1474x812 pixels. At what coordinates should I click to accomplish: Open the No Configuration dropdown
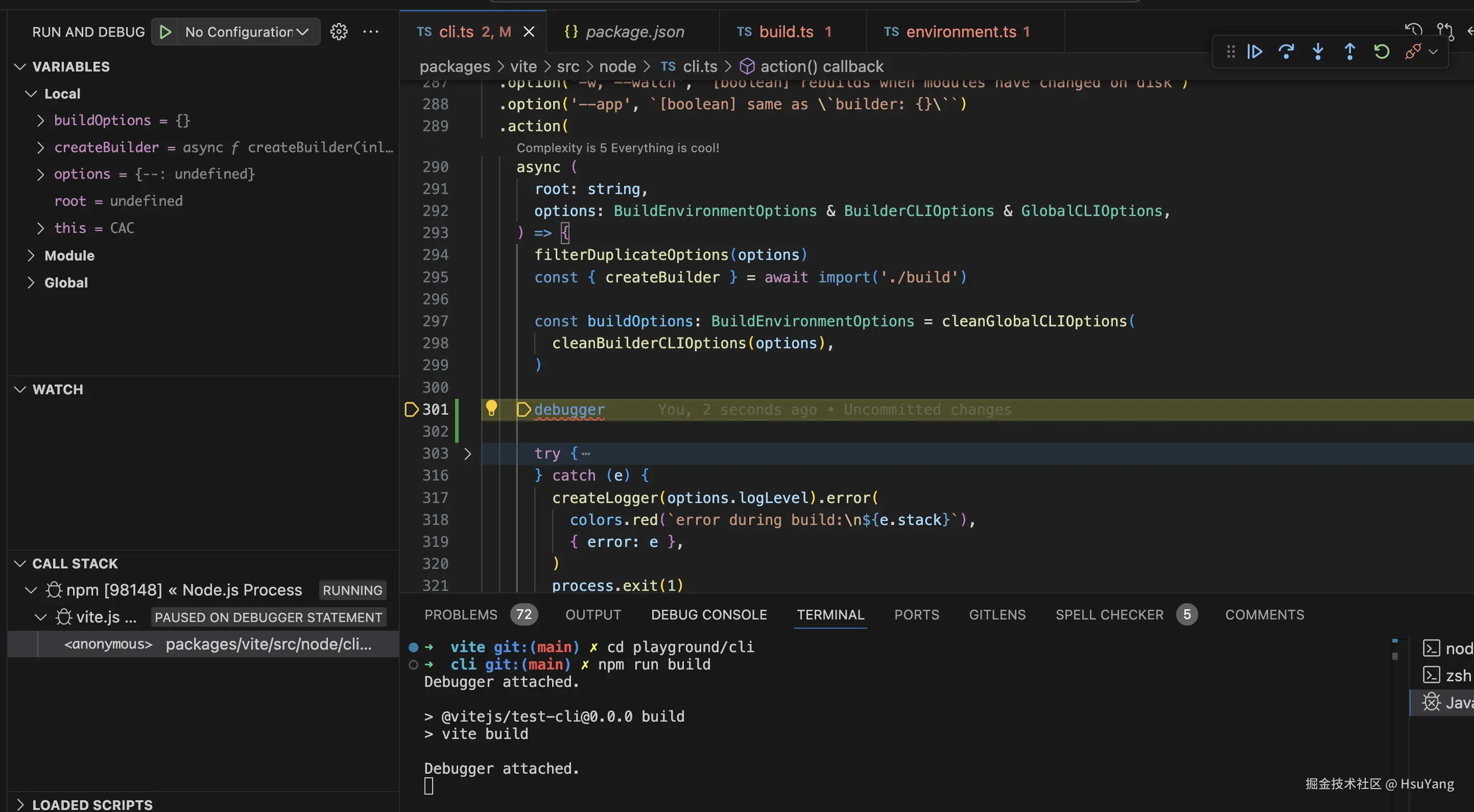coord(246,32)
